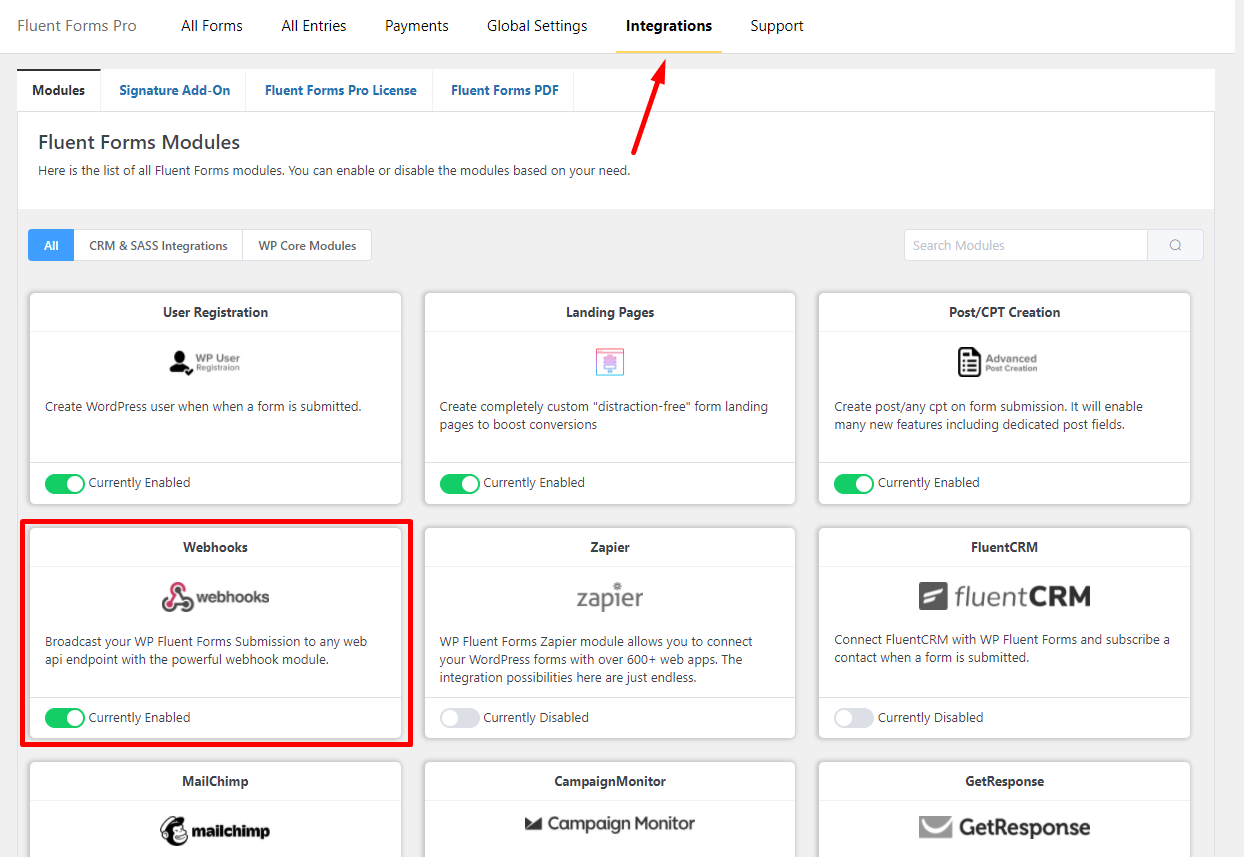Screen dimensions: 1244x857
Task: Click the Search Modules input field
Action: (x=1025, y=245)
